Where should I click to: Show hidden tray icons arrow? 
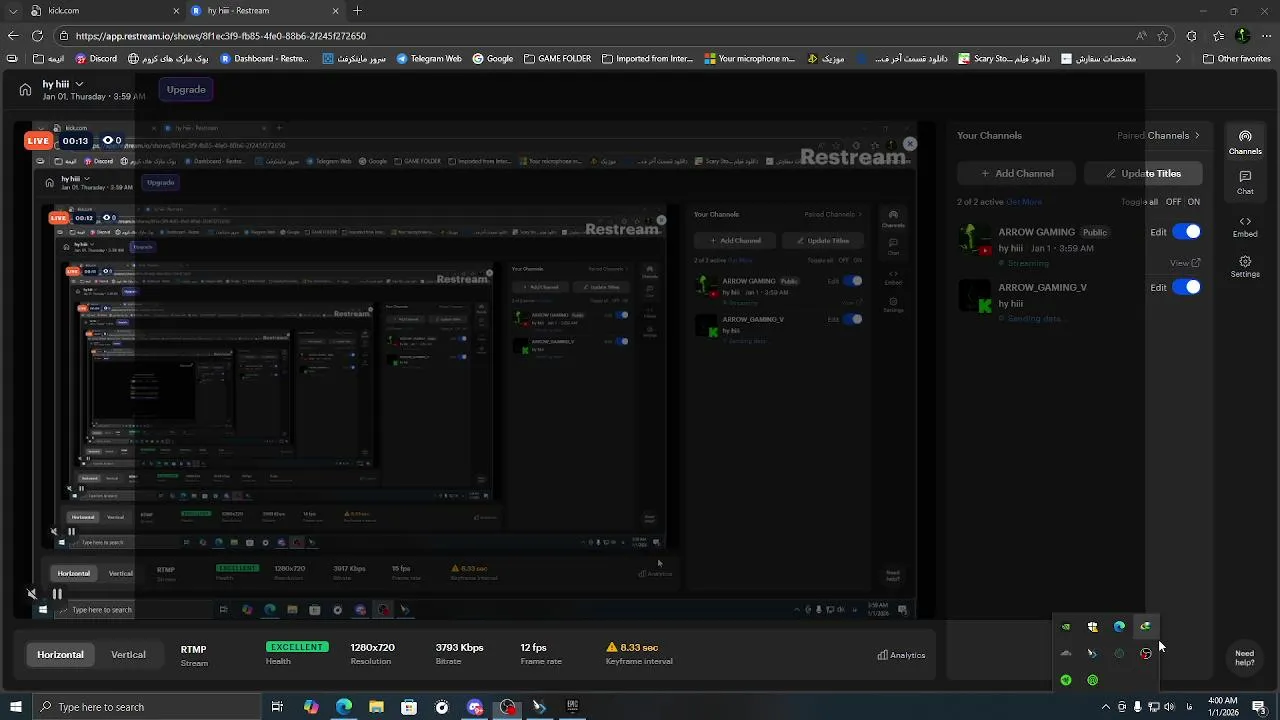point(1105,707)
